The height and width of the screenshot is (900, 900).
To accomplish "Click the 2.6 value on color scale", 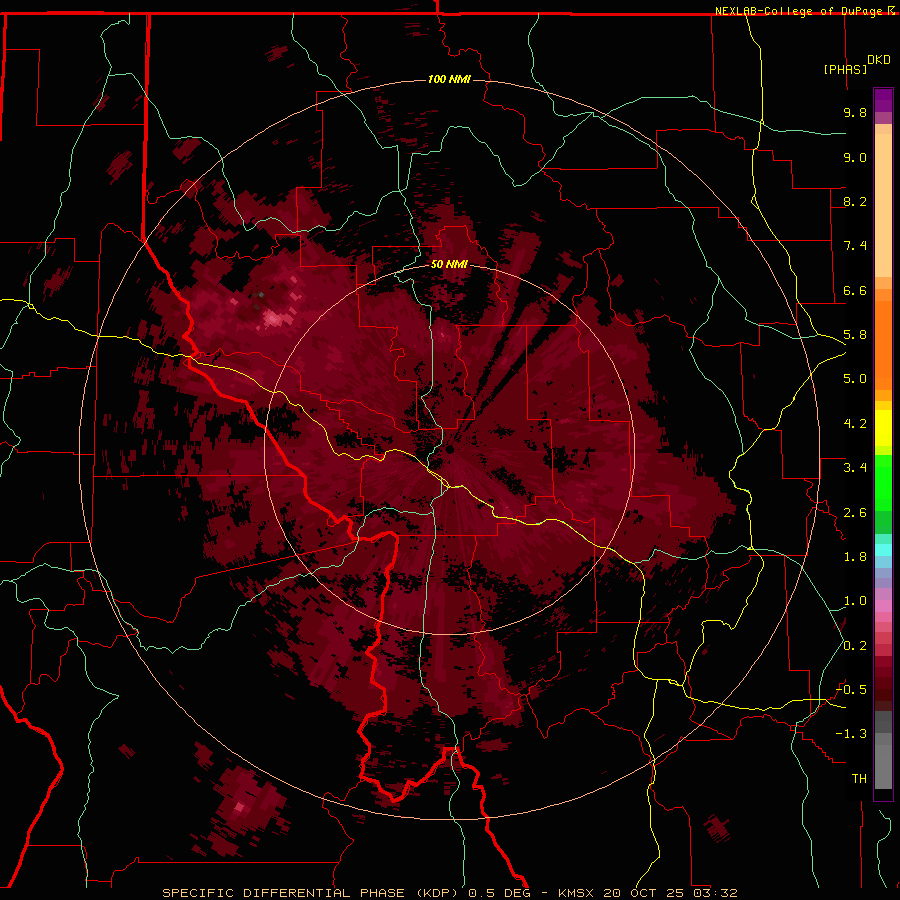I will tap(855, 513).
